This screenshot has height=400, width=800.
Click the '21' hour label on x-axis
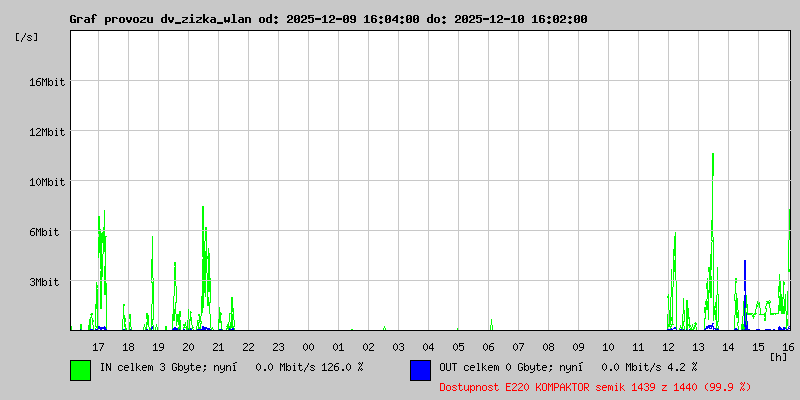[x=218, y=347]
